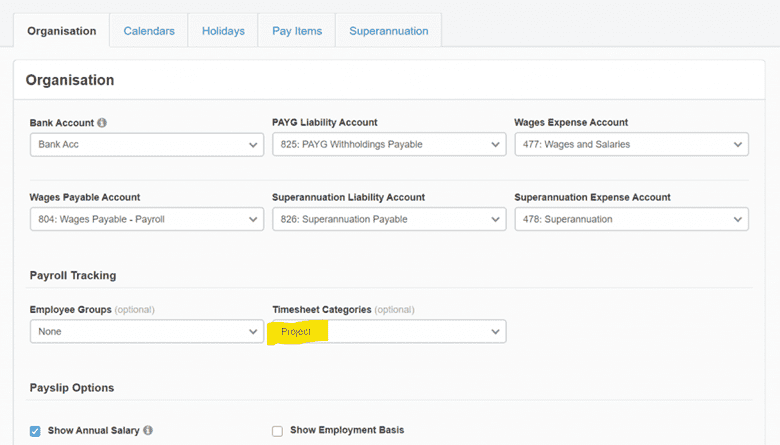Open the Timesheet Categories dropdown

(x=388, y=331)
